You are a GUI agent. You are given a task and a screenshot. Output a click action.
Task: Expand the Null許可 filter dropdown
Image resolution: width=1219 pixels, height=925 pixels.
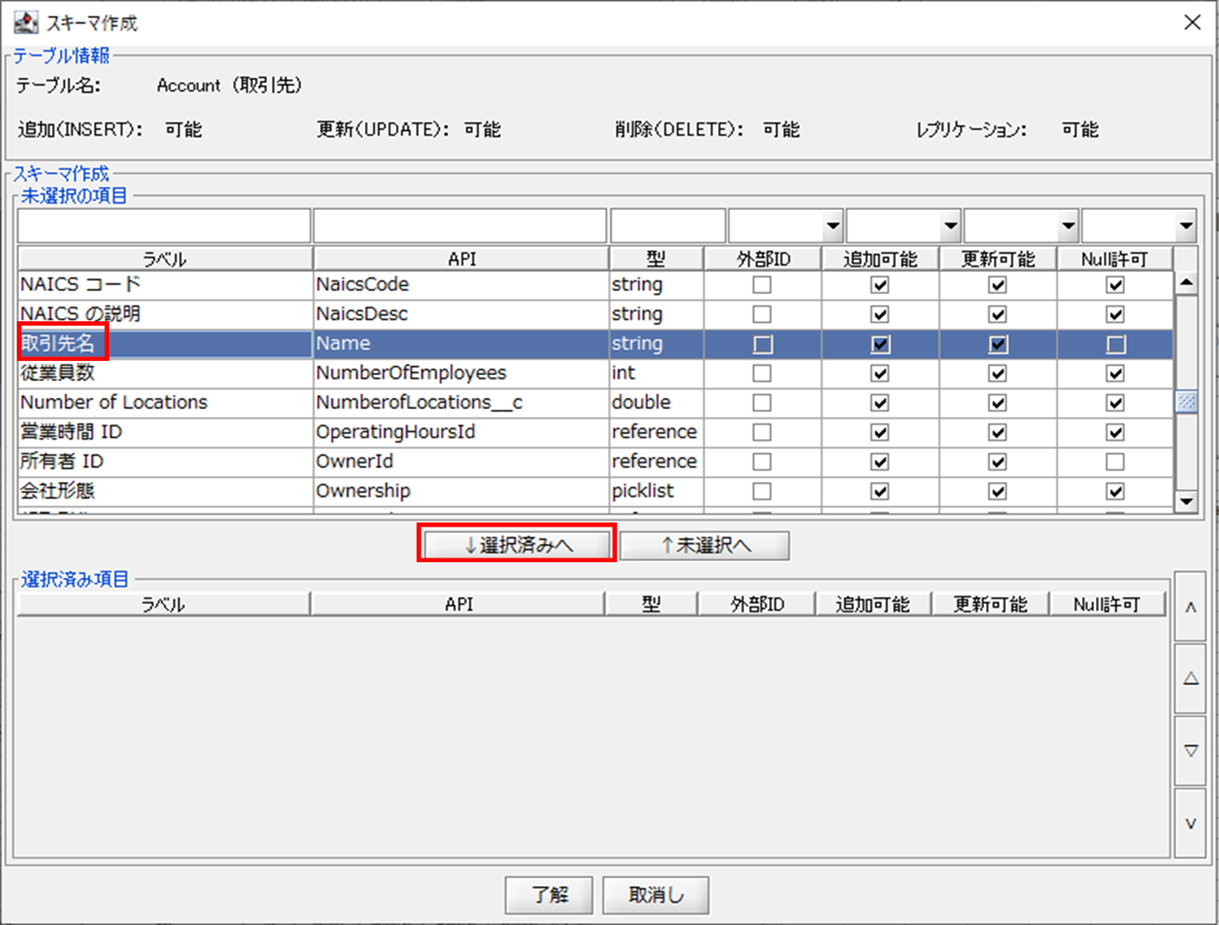tap(1139, 226)
